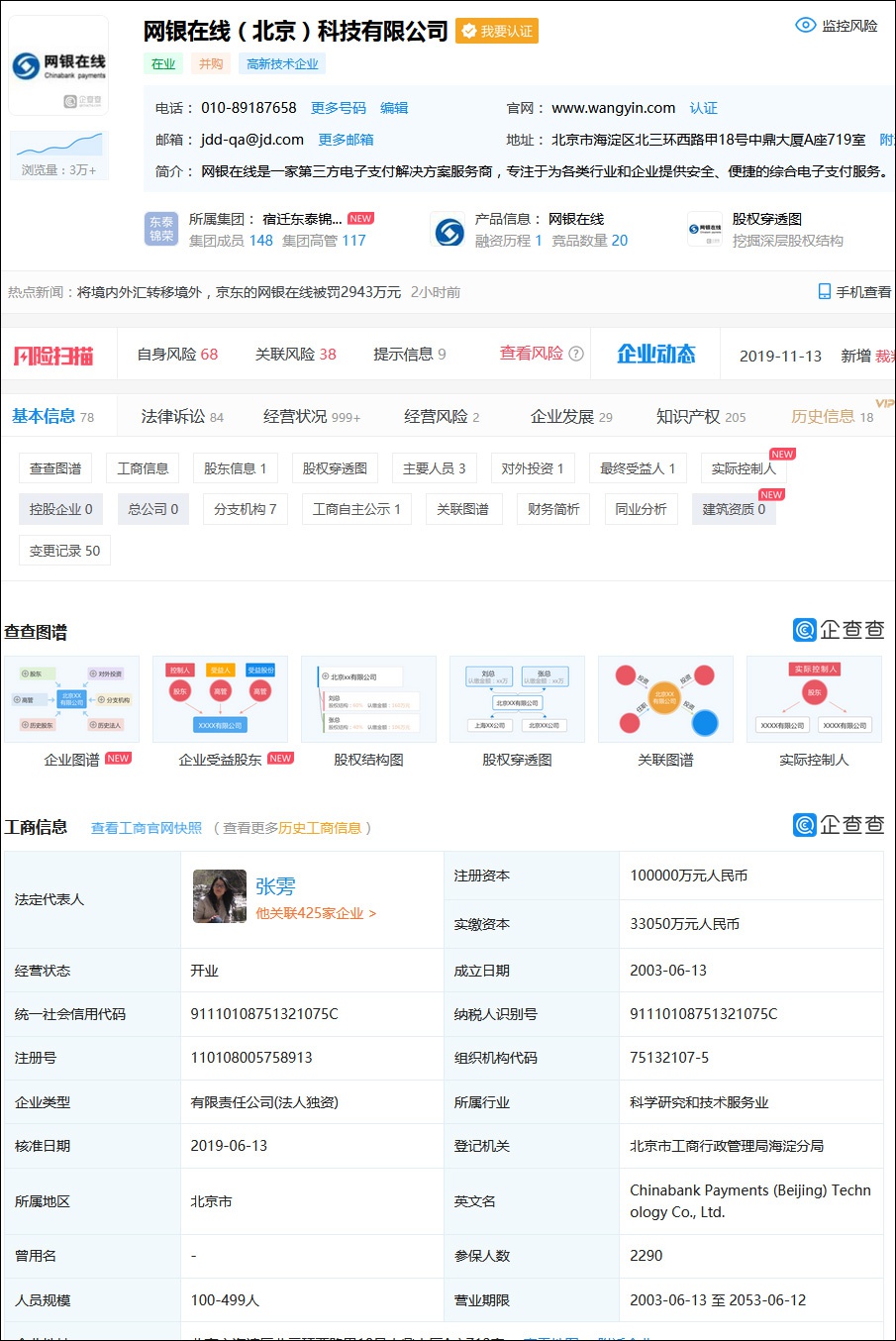Viewport: 896px width, 1341px height.
Task: Click the 东泰锦荣 group icon
Action: 161,229
